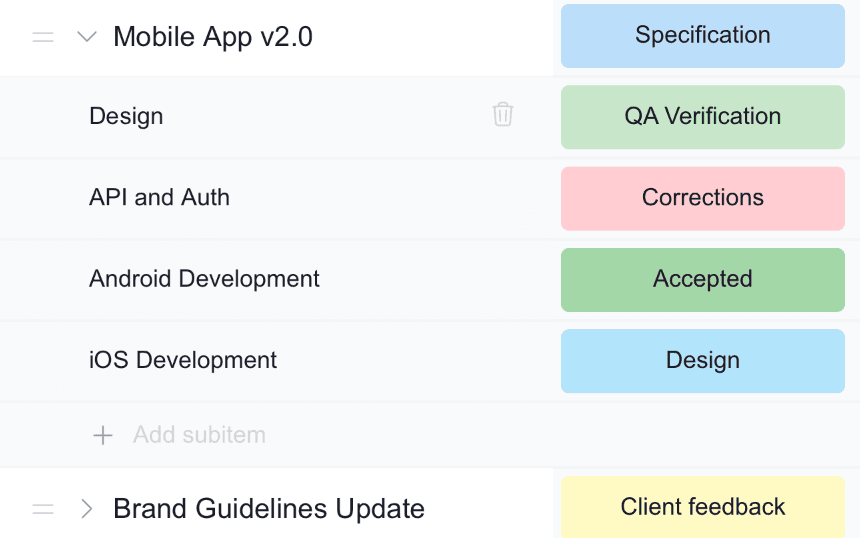Click the empty status cell beside Add subitem
The image size is (860, 538).
(702, 435)
